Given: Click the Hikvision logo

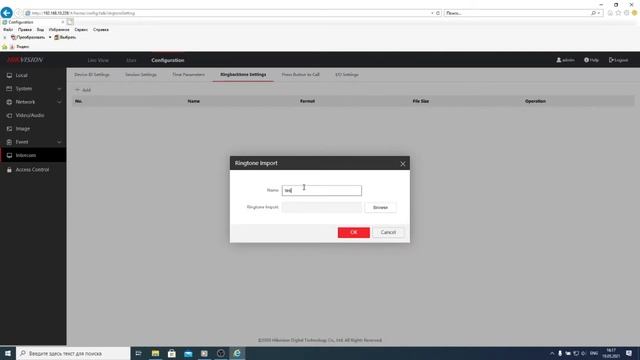Looking at the screenshot, I should pos(24,60).
